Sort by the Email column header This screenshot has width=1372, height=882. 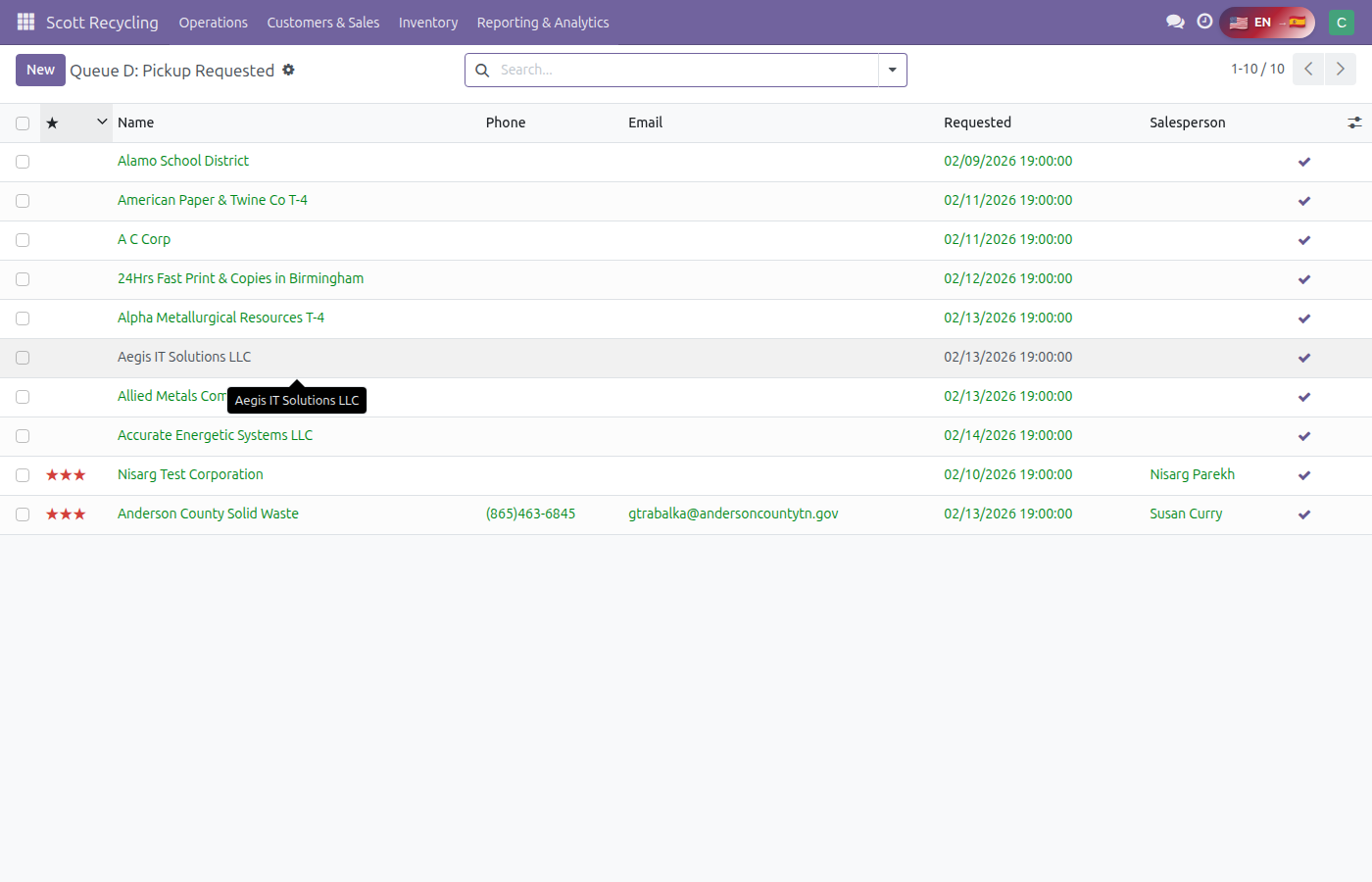click(645, 122)
